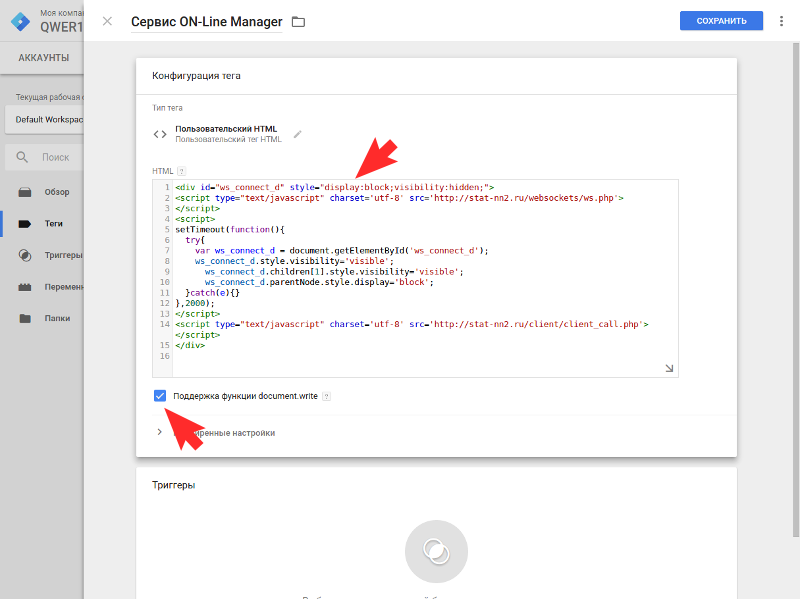
Task: Click code line with client_call.php source
Action: [412, 324]
